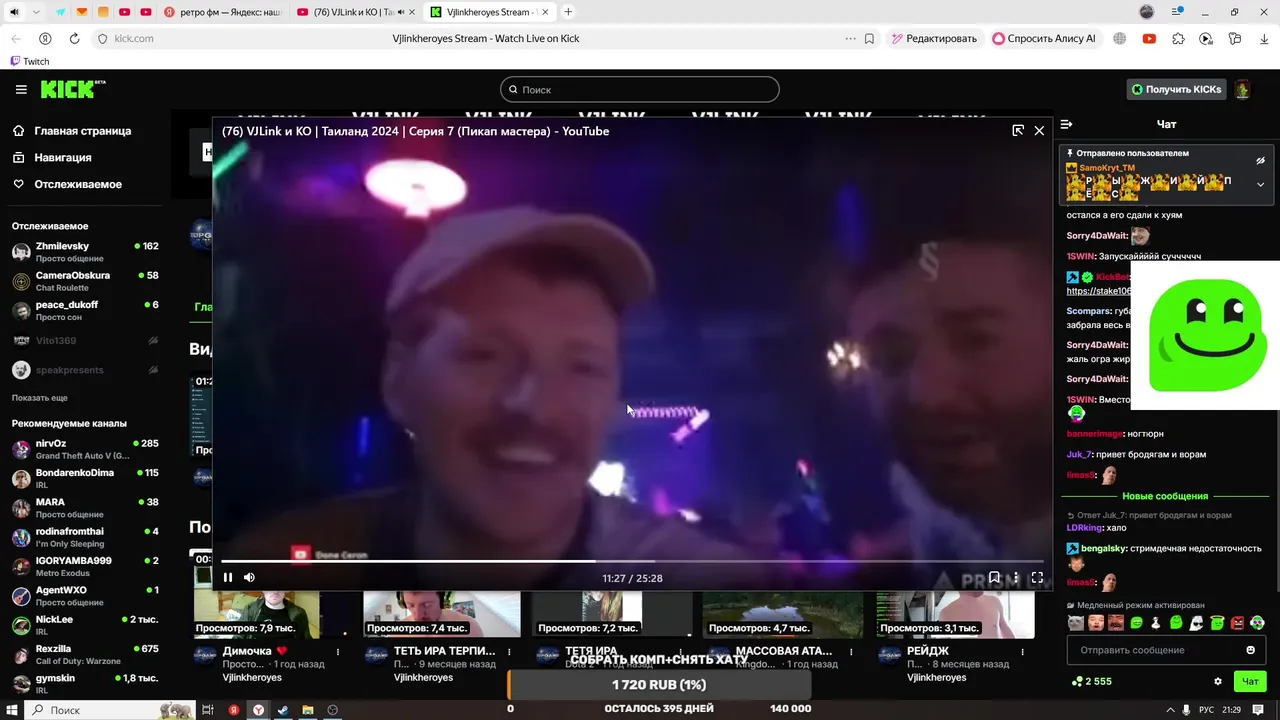Expand the video popup to a tab
This screenshot has height=720, width=1280.
pyautogui.click(x=1018, y=131)
